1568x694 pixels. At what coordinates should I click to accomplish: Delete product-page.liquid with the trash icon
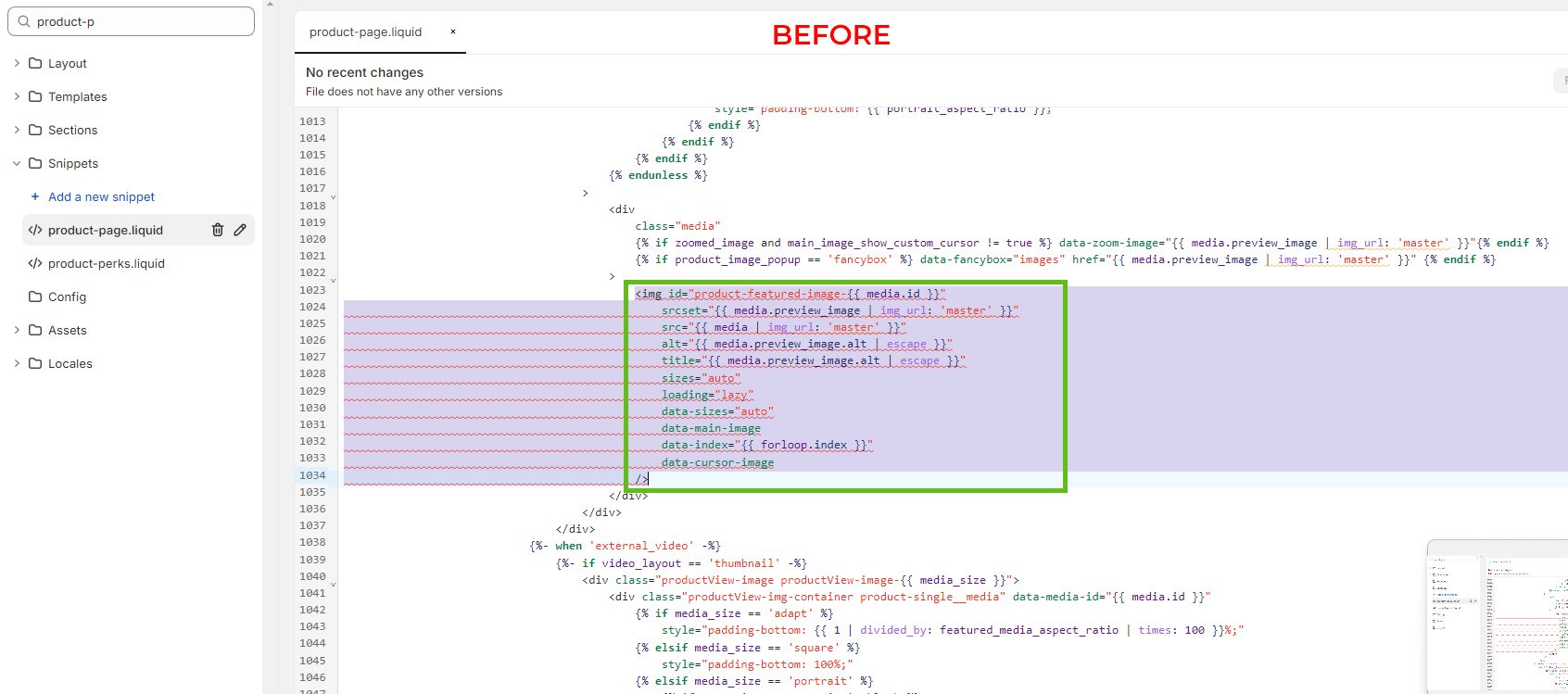click(x=218, y=230)
